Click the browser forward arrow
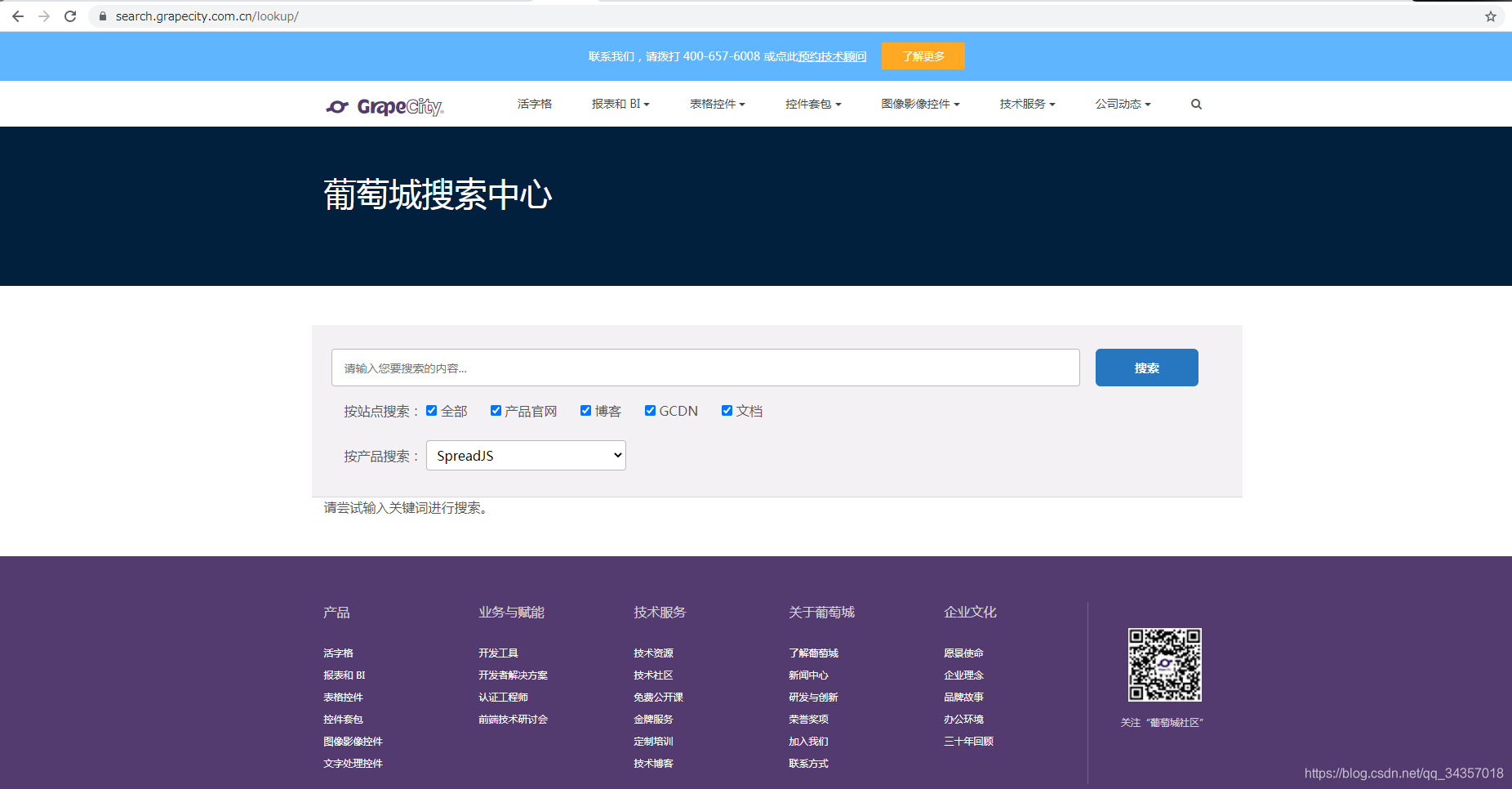Image resolution: width=1512 pixels, height=789 pixels. (x=43, y=16)
